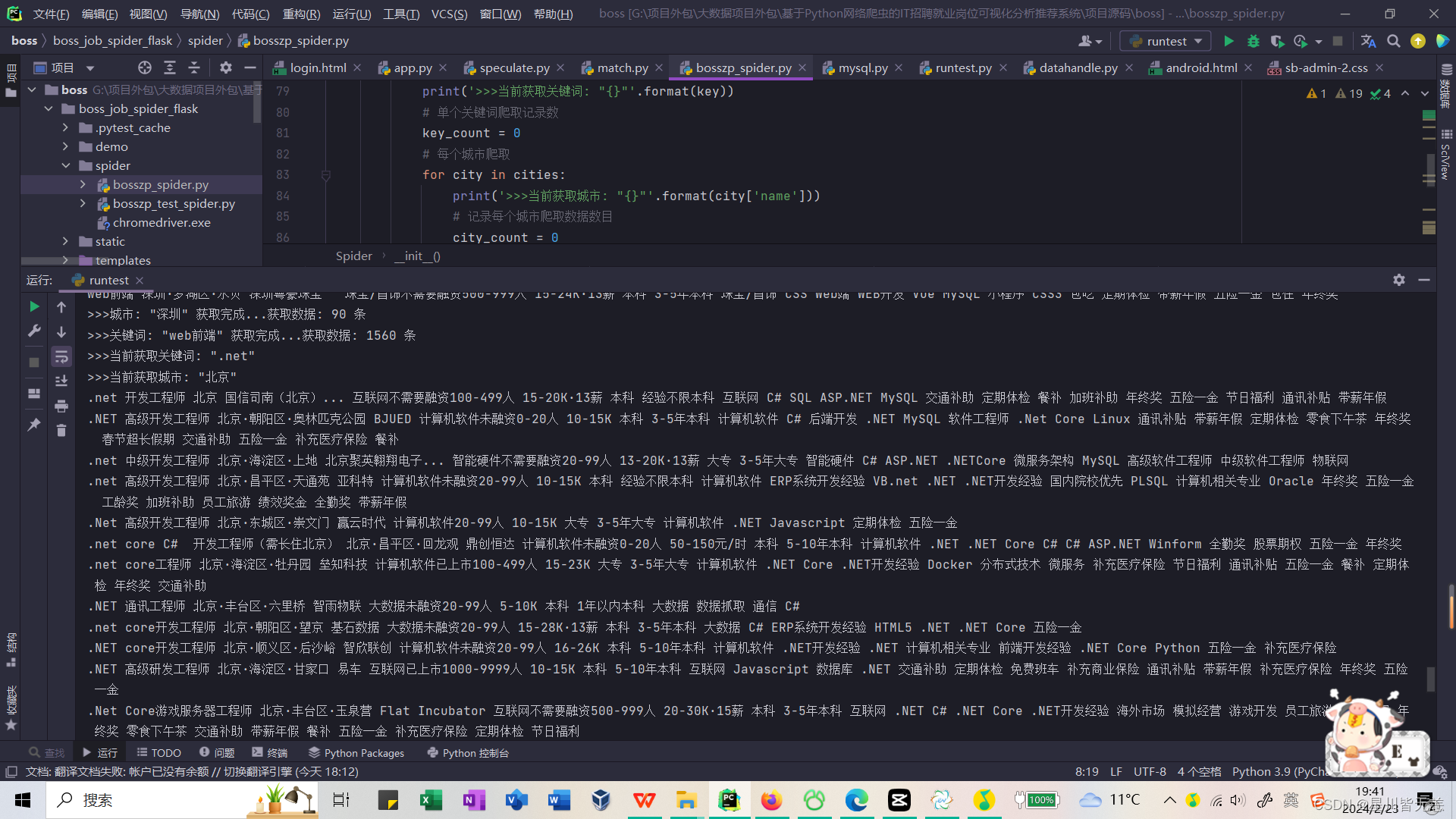
Task: Toggle pin tab in run panel
Action: coord(34,425)
